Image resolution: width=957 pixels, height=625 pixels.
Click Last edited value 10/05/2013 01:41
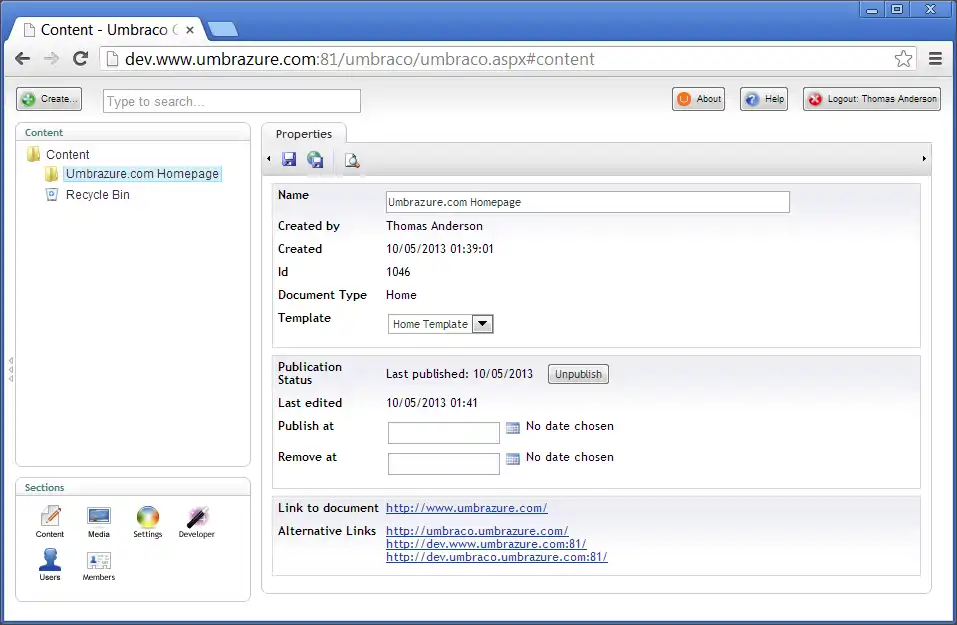click(432, 403)
